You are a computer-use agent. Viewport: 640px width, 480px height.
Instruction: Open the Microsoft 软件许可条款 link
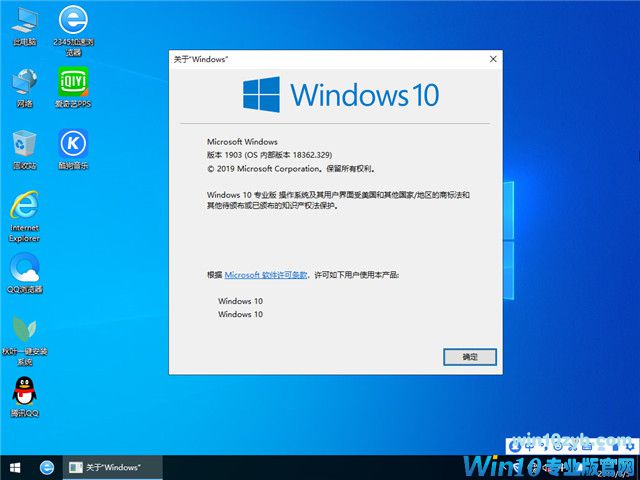pos(265,274)
